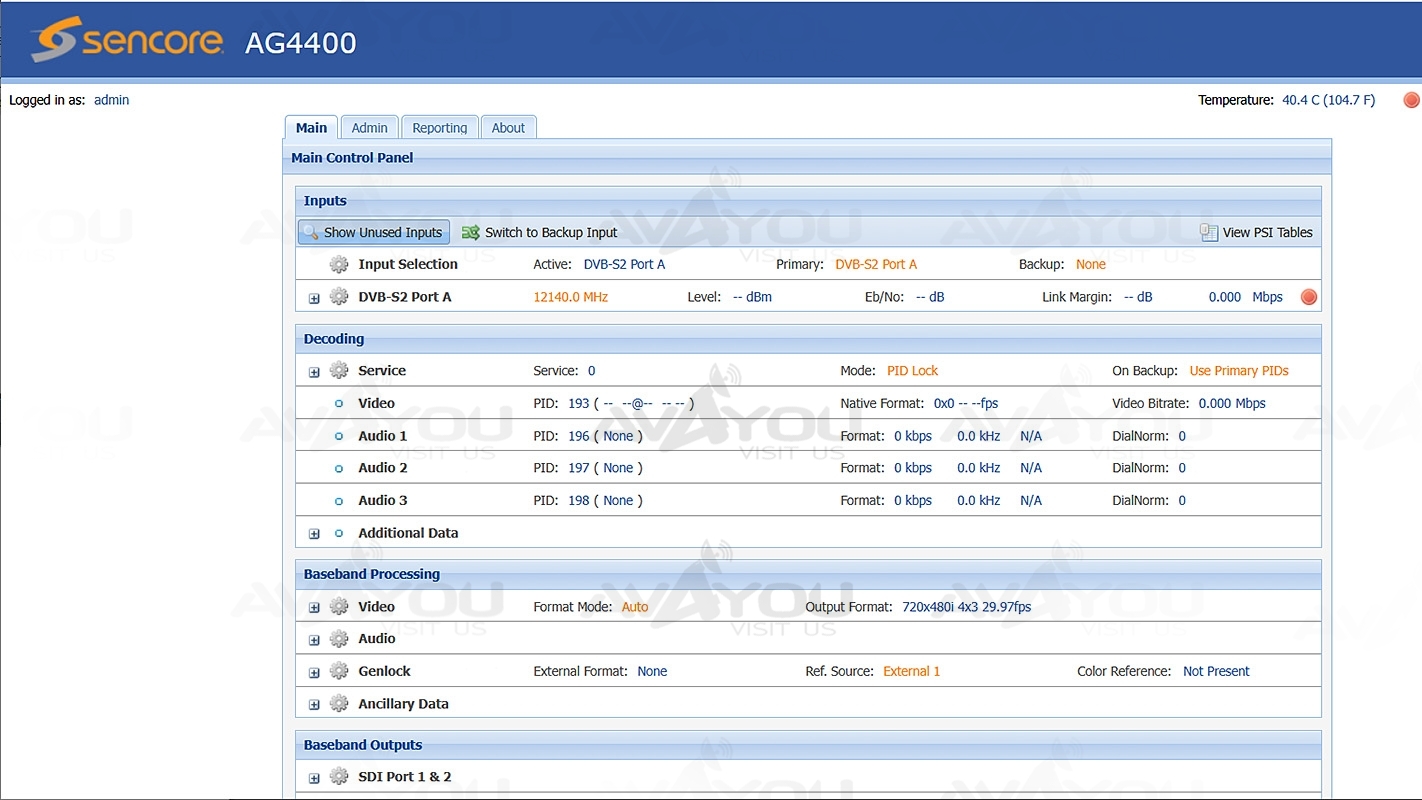This screenshot has width=1422, height=800.
Task: Open Input Selection gear settings
Action: click(339, 265)
